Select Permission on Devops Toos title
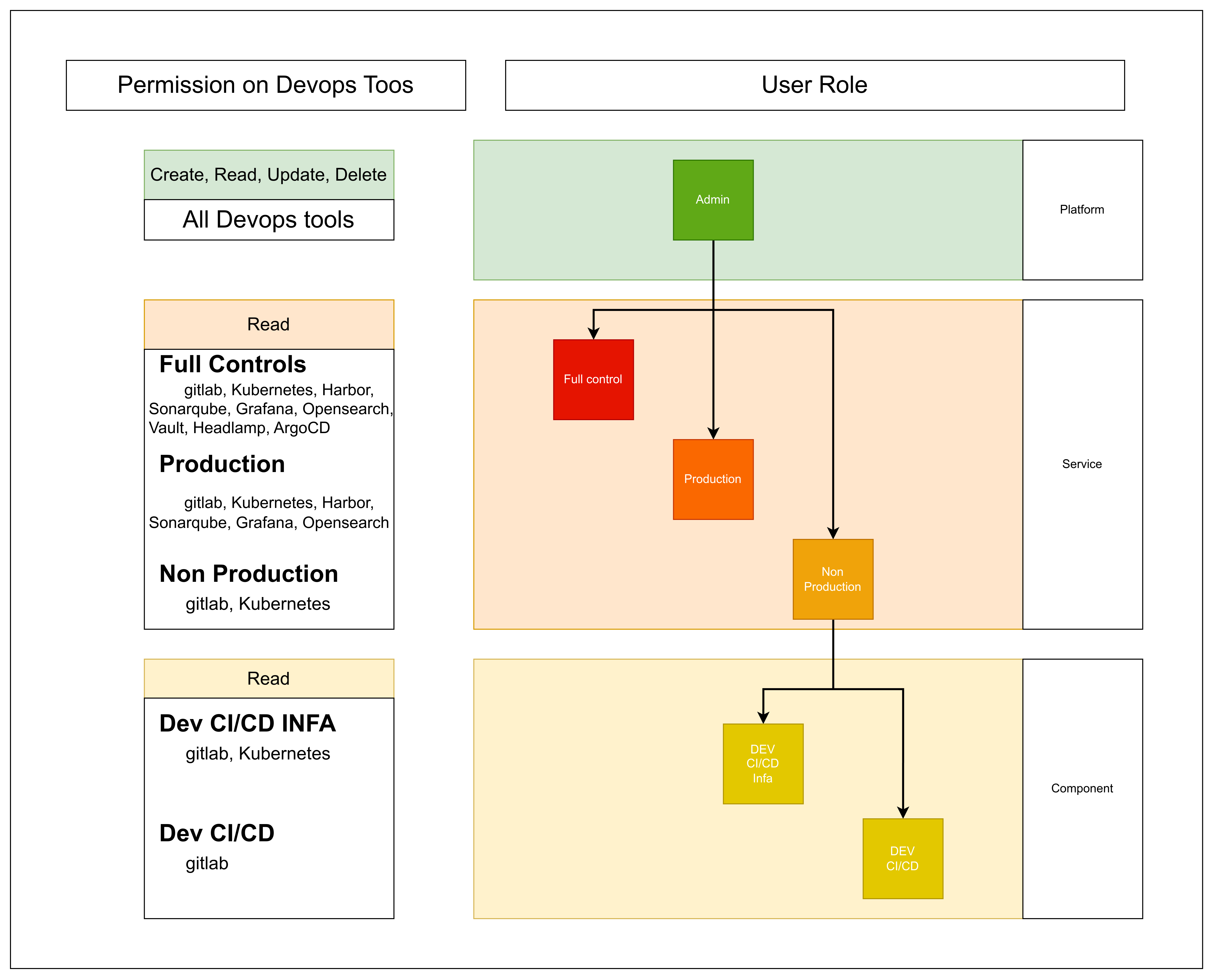Viewport: 1214px width, 980px height. pos(266,85)
